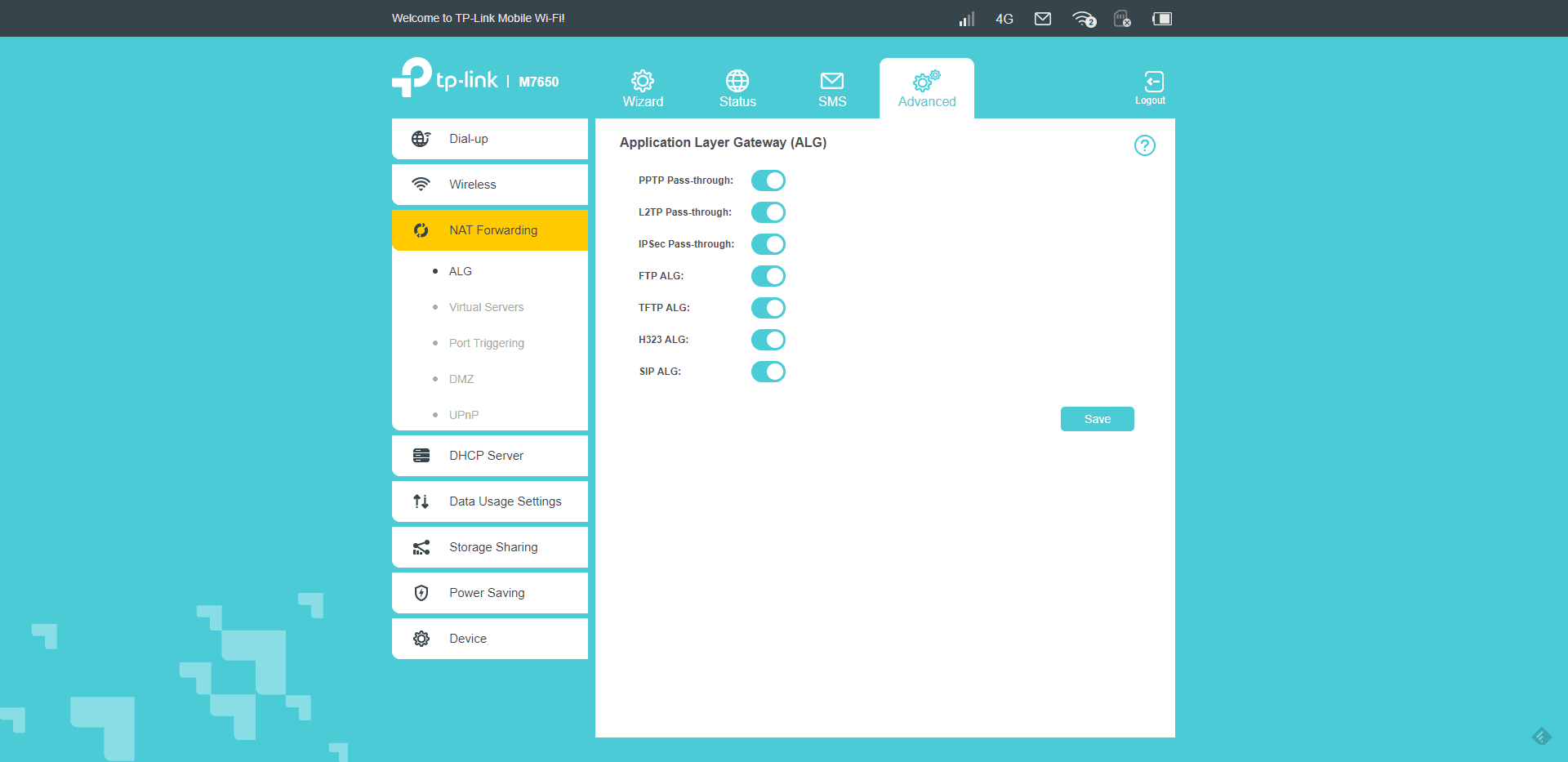Disable IPSec Pass-through toggle
Viewport: 1568px width, 762px height.
[x=768, y=244]
